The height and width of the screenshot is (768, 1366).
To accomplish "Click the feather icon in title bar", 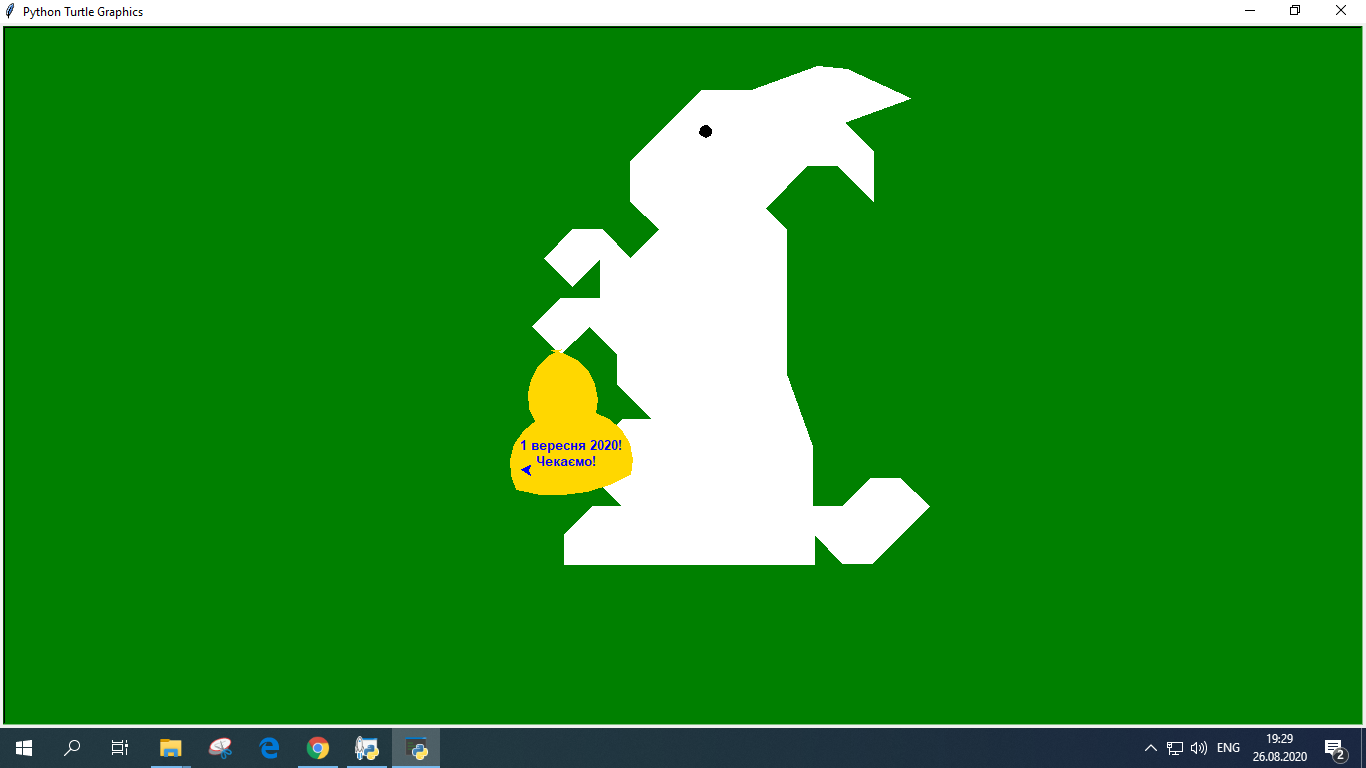I will tap(11, 11).
